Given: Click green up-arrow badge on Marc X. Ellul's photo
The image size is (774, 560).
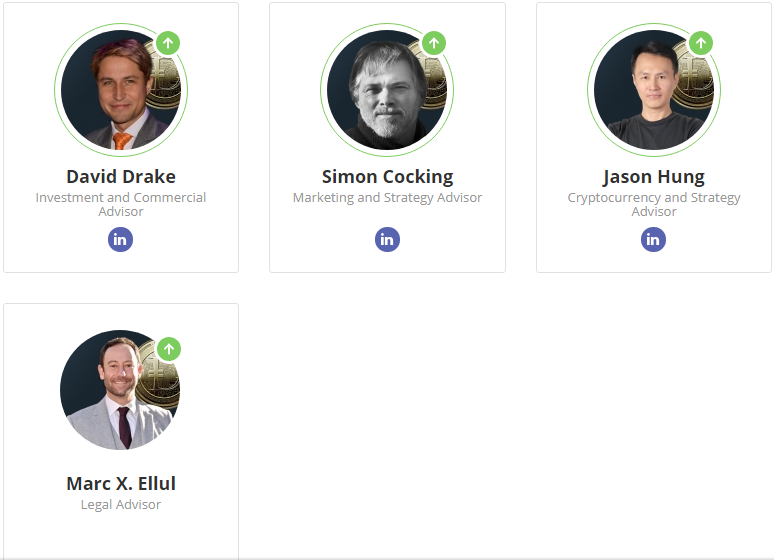Looking at the screenshot, I should [x=169, y=349].
